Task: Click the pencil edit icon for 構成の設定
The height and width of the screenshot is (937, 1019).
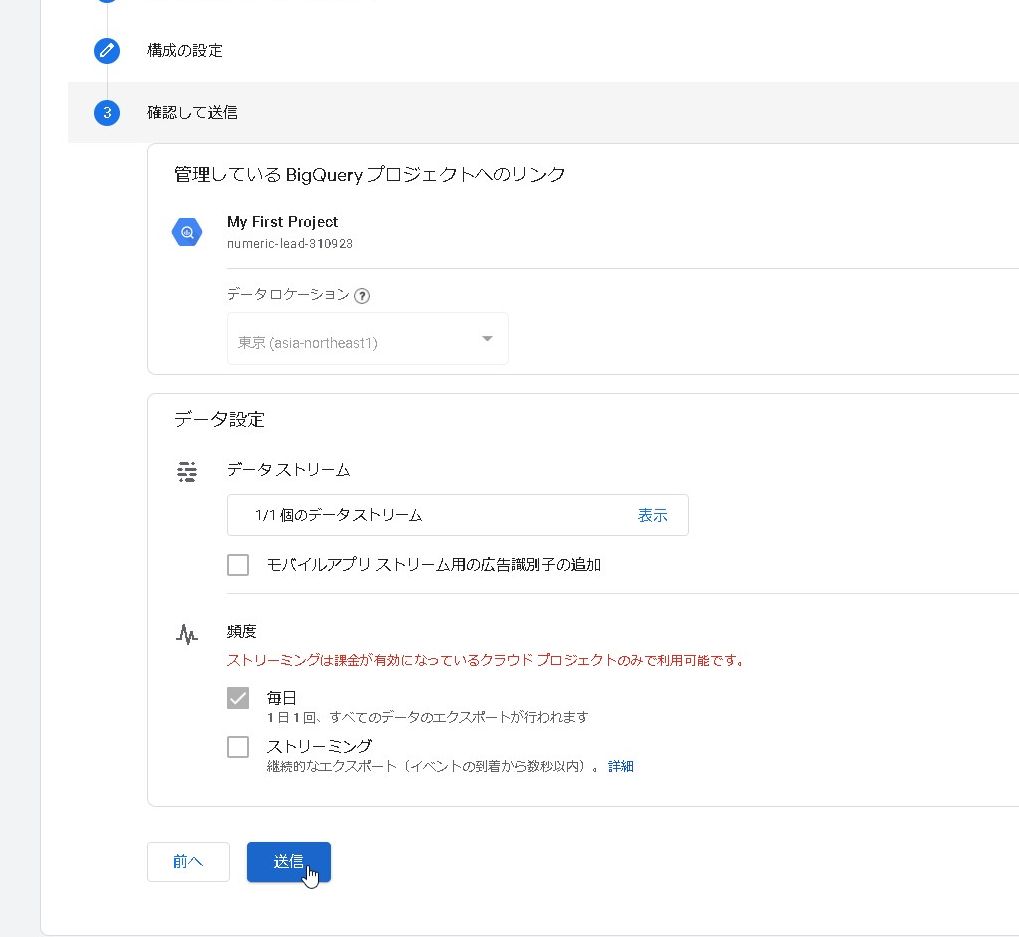Action: (x=107, y=51)
